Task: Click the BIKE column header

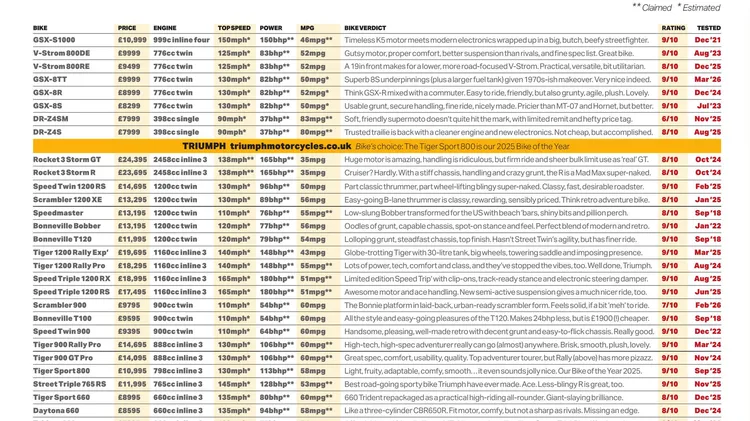Action: click(40, 28)
